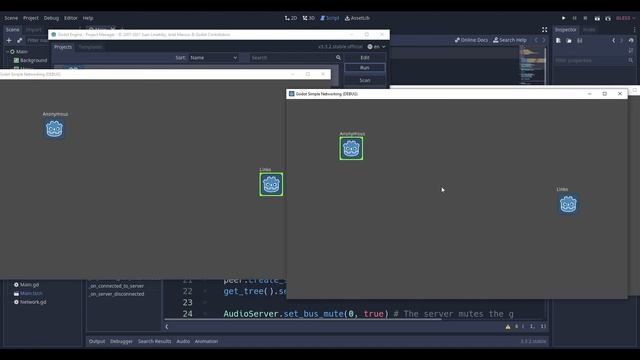Open Inspector dock options menu dots
Image resolution: width=640 pixels, height=360 pixels.
[635, 30]
